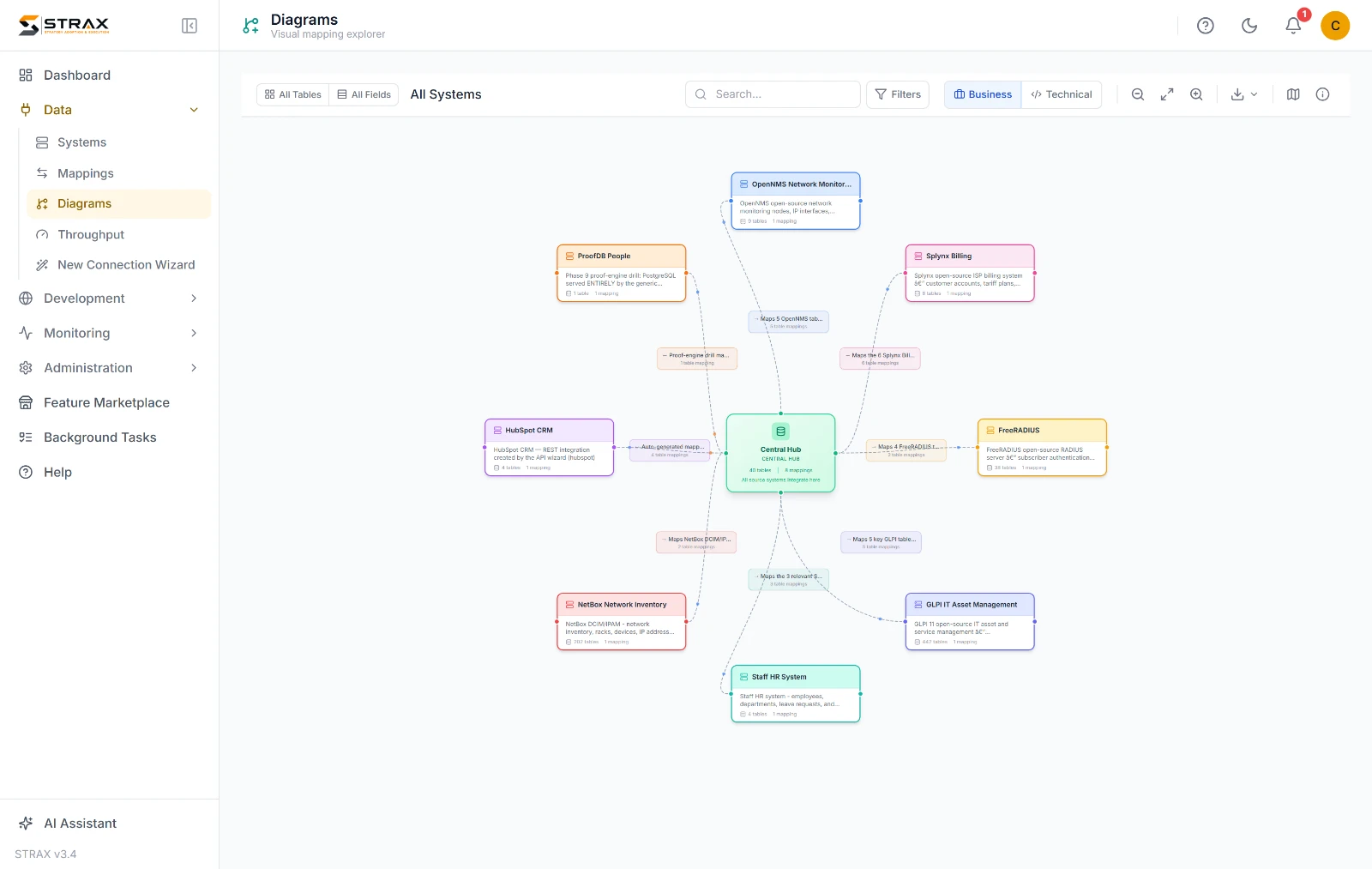
Task: Fit diagram to screen
Action: coord(1167,94)
